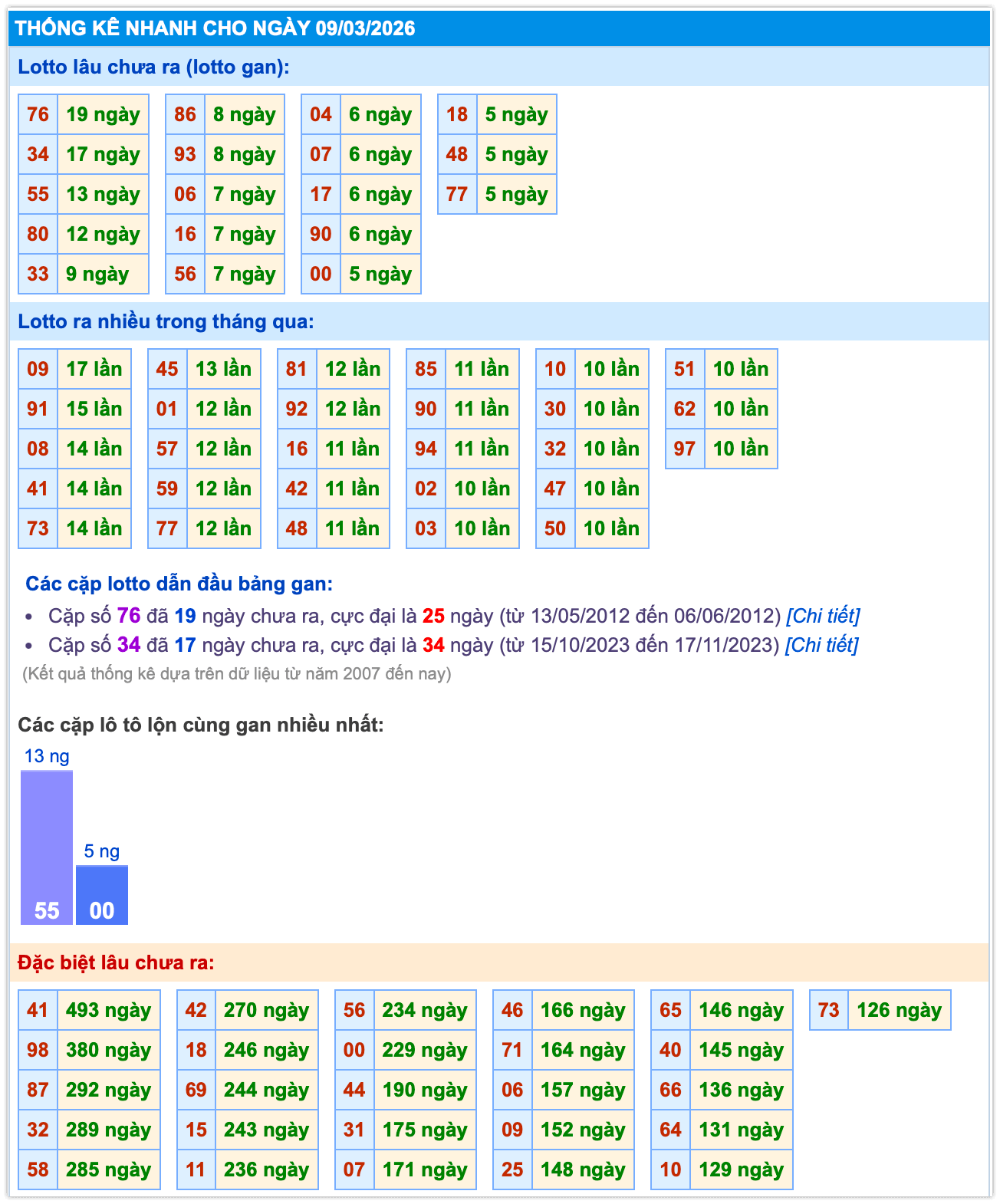1000x1204 pixels.
Task: Click the '19 ngày' cell
Action: 103,115
